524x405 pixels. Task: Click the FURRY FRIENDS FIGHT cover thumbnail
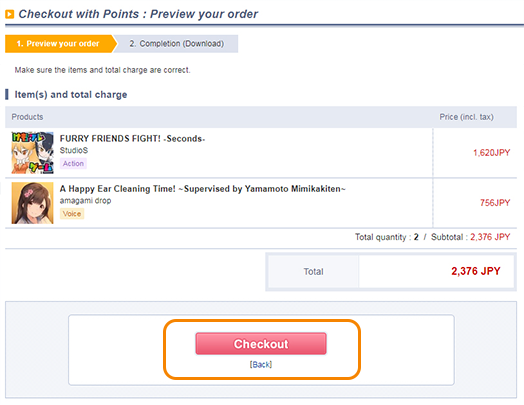(x=32, y=153)
